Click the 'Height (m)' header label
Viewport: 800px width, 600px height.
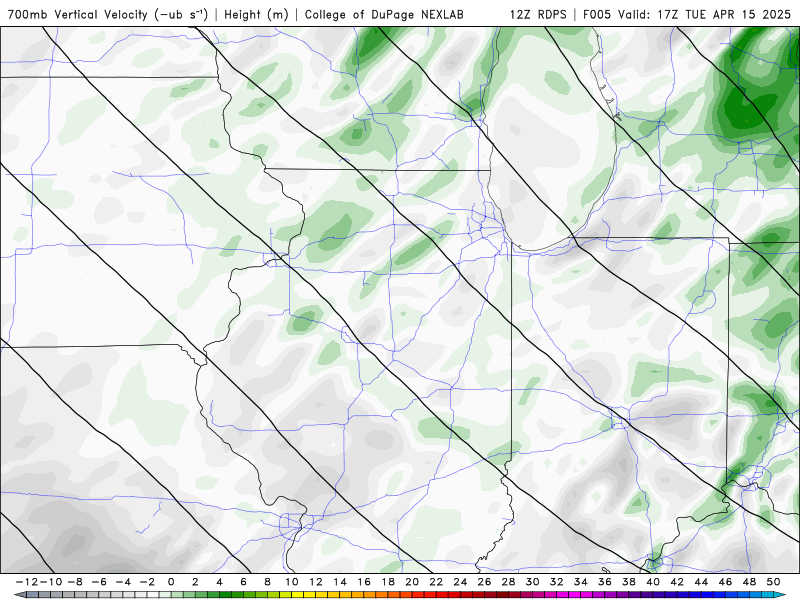tap(256, 14)
